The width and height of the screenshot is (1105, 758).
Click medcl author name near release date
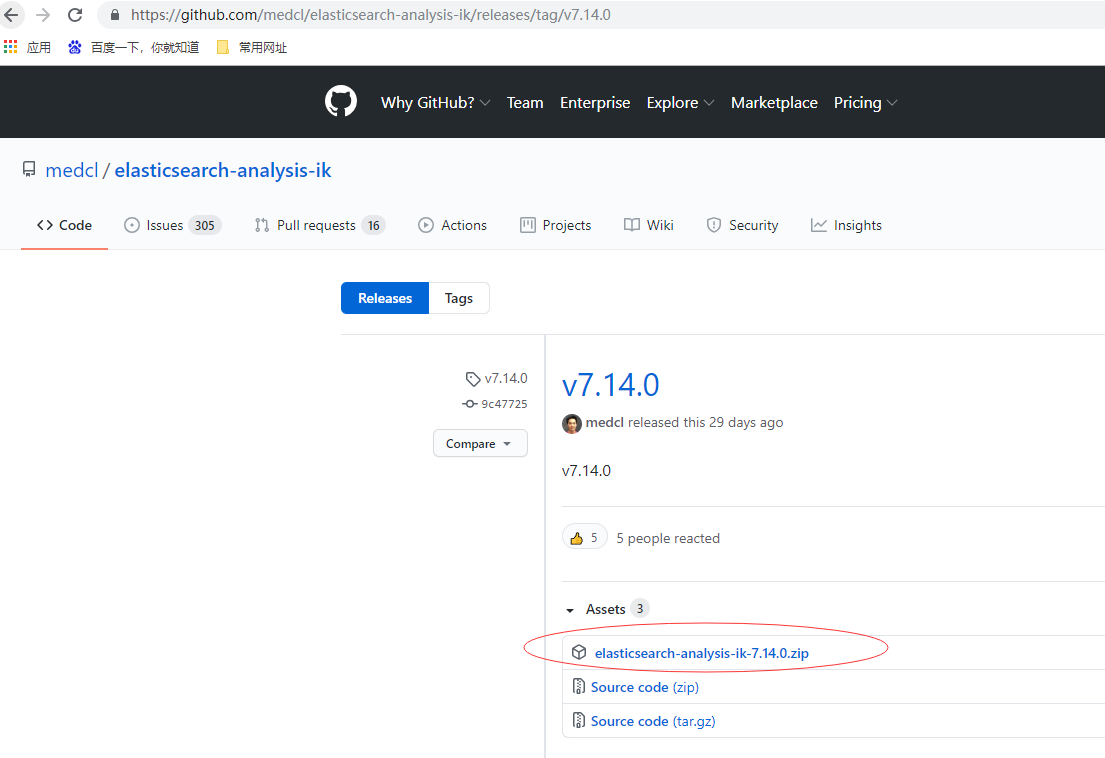point(605,423)
